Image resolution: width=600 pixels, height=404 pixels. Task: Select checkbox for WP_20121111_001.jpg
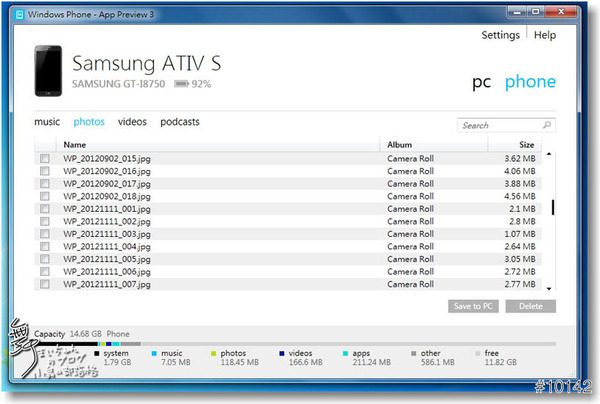pos(45,209)
